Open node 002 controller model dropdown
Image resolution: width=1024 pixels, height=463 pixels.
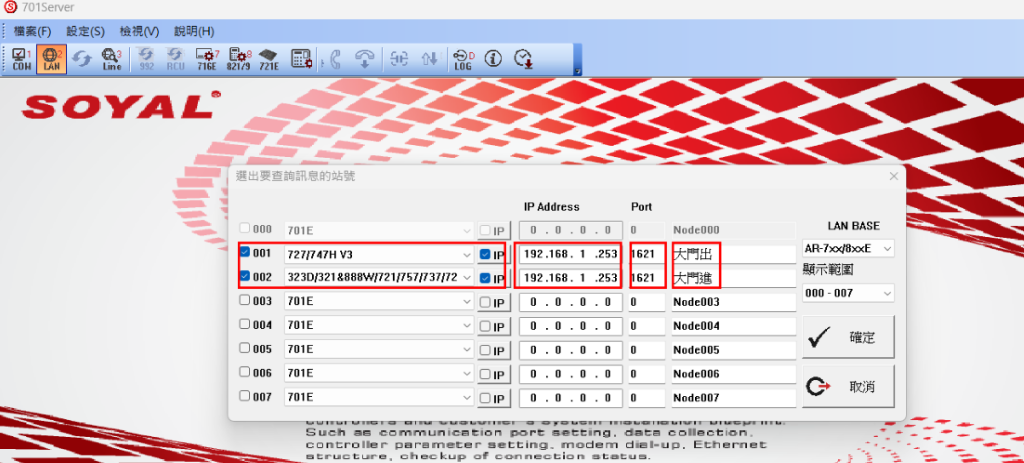(379, 278)
